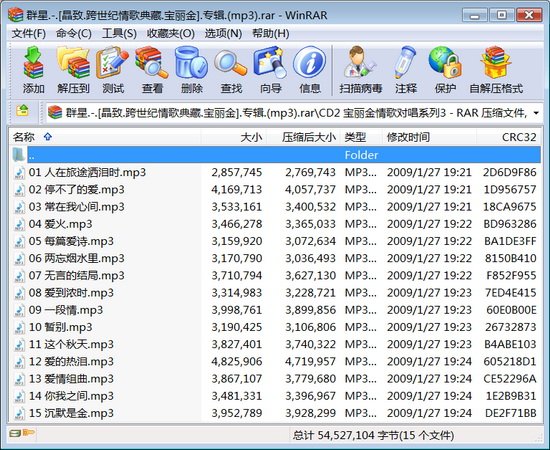Screen dimensions: 550x450
Task: Open the 帮助(H) menu
Action: [271, 34]
